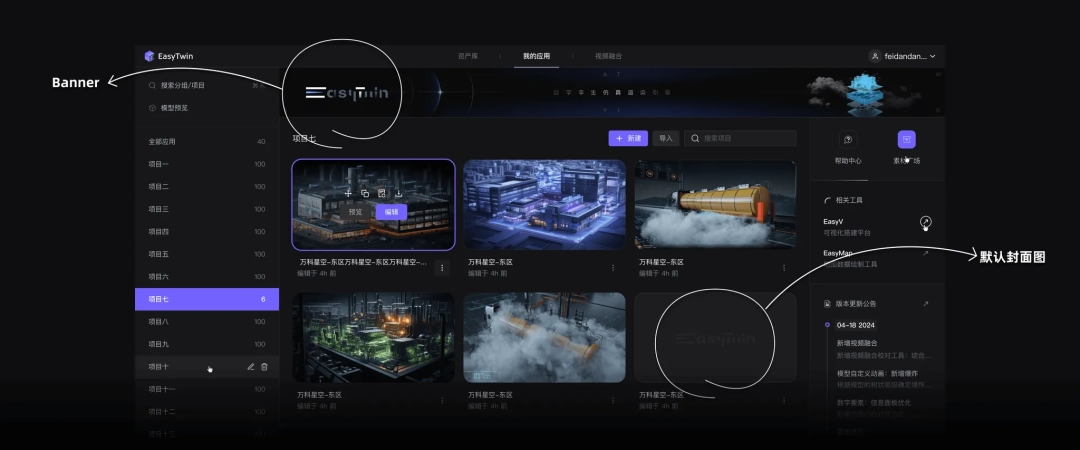Switch to 视频融合 tab
1080x450 pixels.
608,57
